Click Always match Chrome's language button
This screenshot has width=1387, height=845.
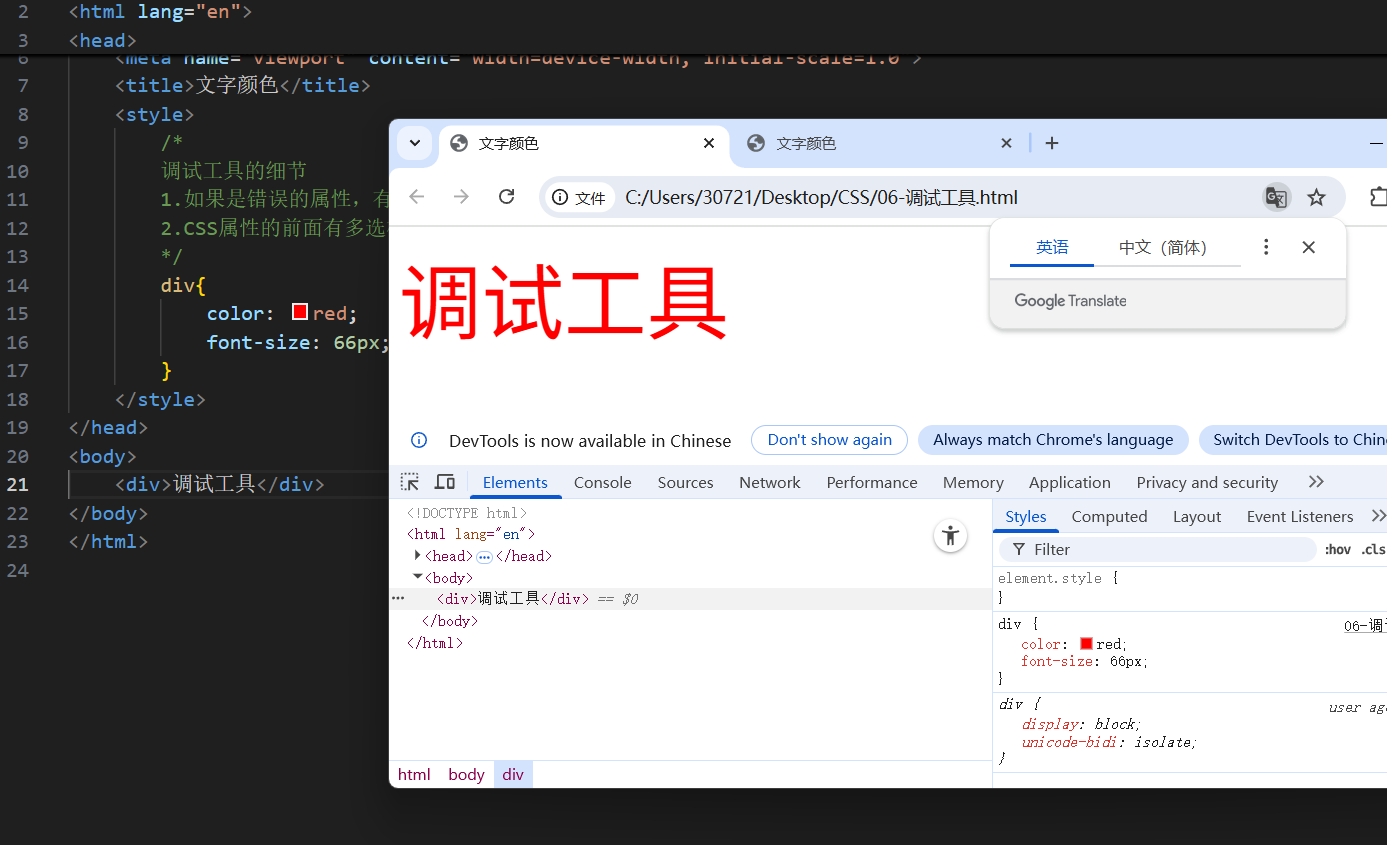[1053, 440]
